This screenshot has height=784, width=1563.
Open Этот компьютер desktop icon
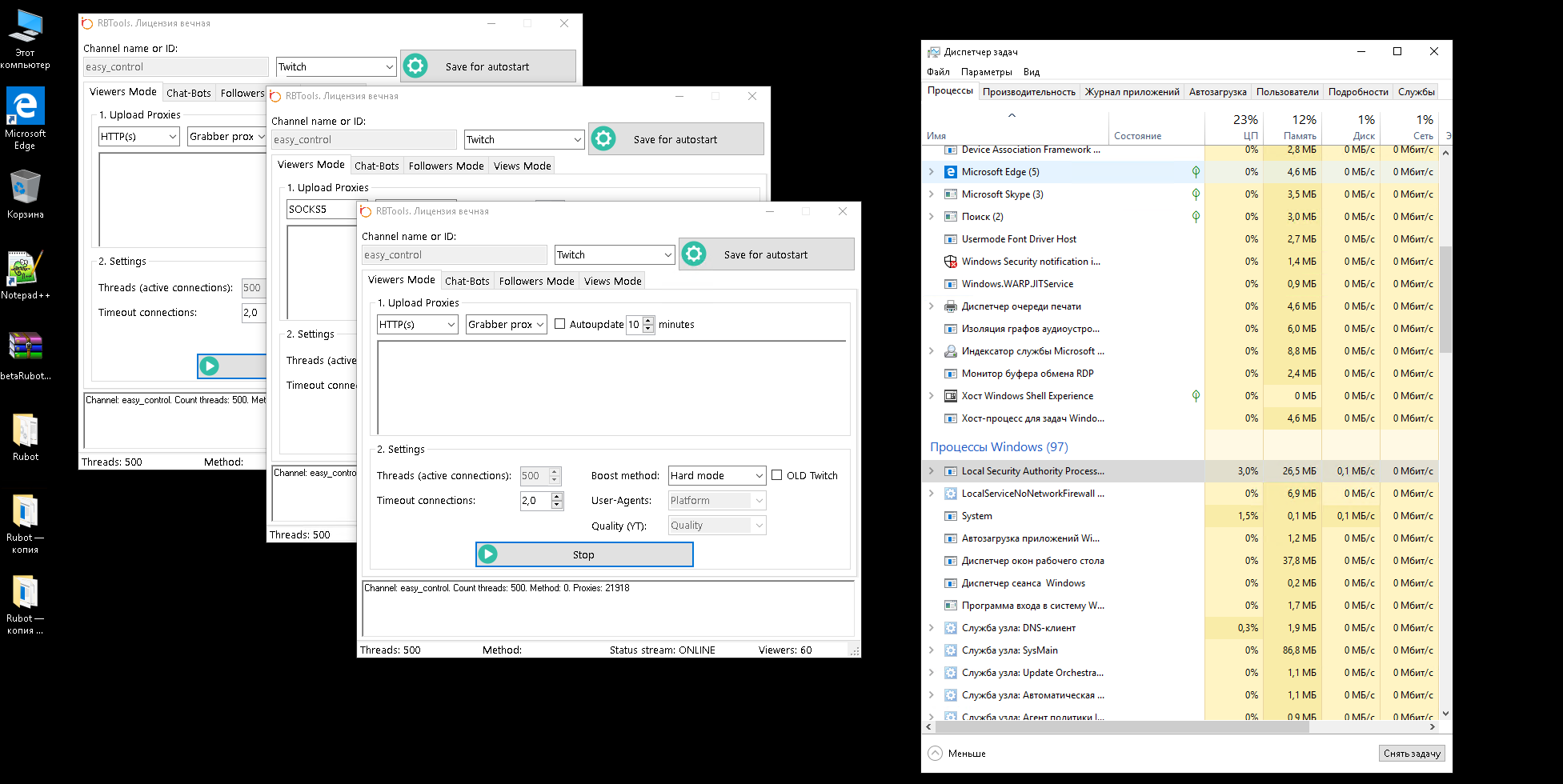point(25,28)
